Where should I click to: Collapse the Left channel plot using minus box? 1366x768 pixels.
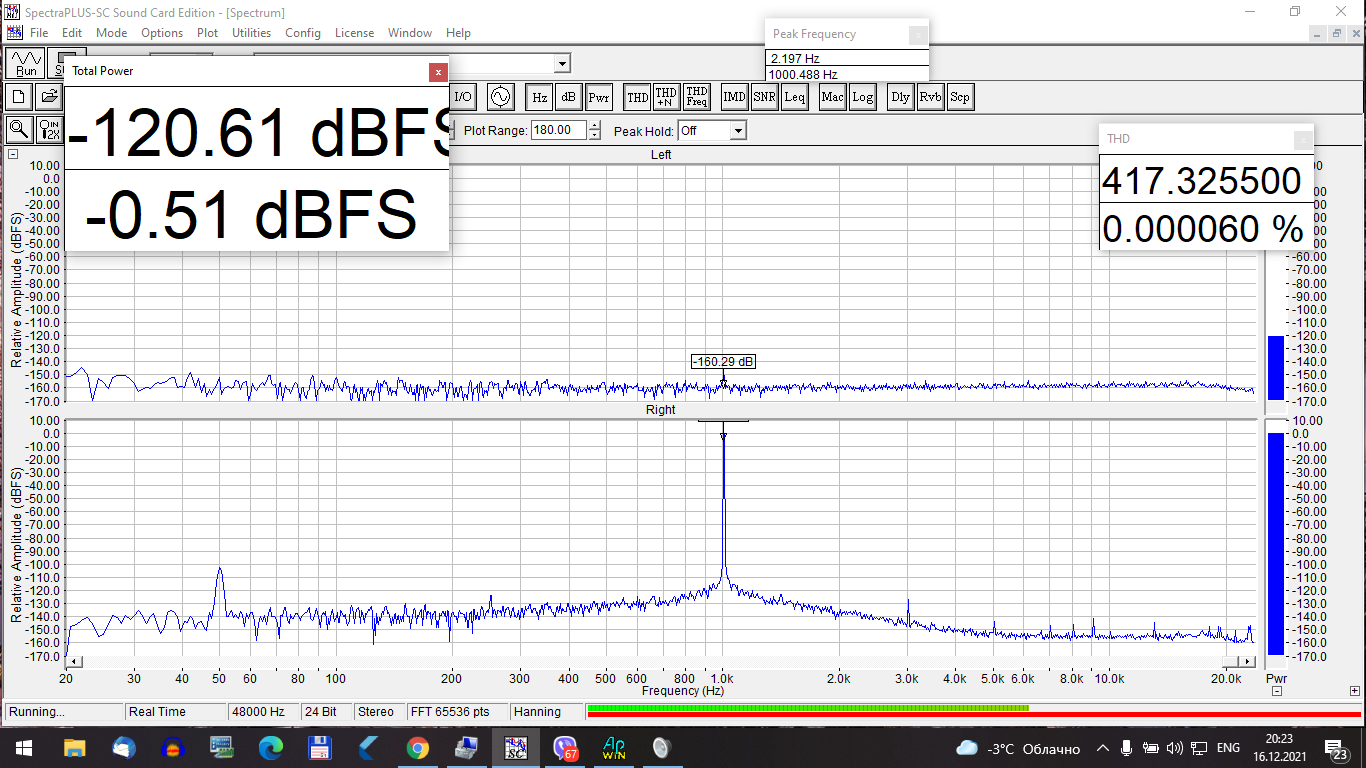click(13, 154)
